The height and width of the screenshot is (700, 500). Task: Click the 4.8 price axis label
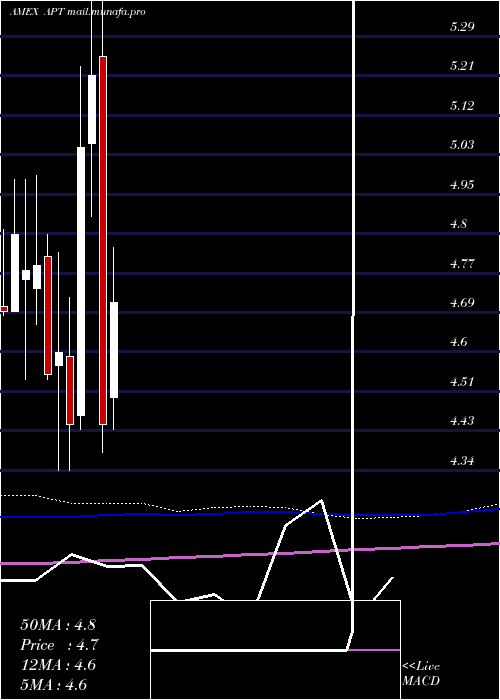pos(459,224)
